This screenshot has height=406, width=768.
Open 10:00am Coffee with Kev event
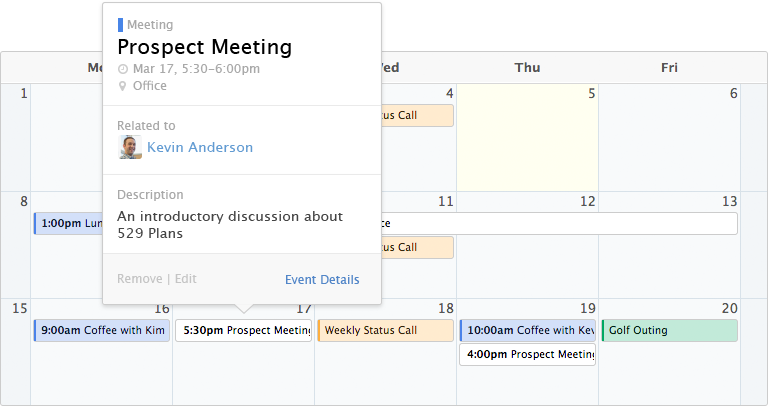[x=528, y=331]
